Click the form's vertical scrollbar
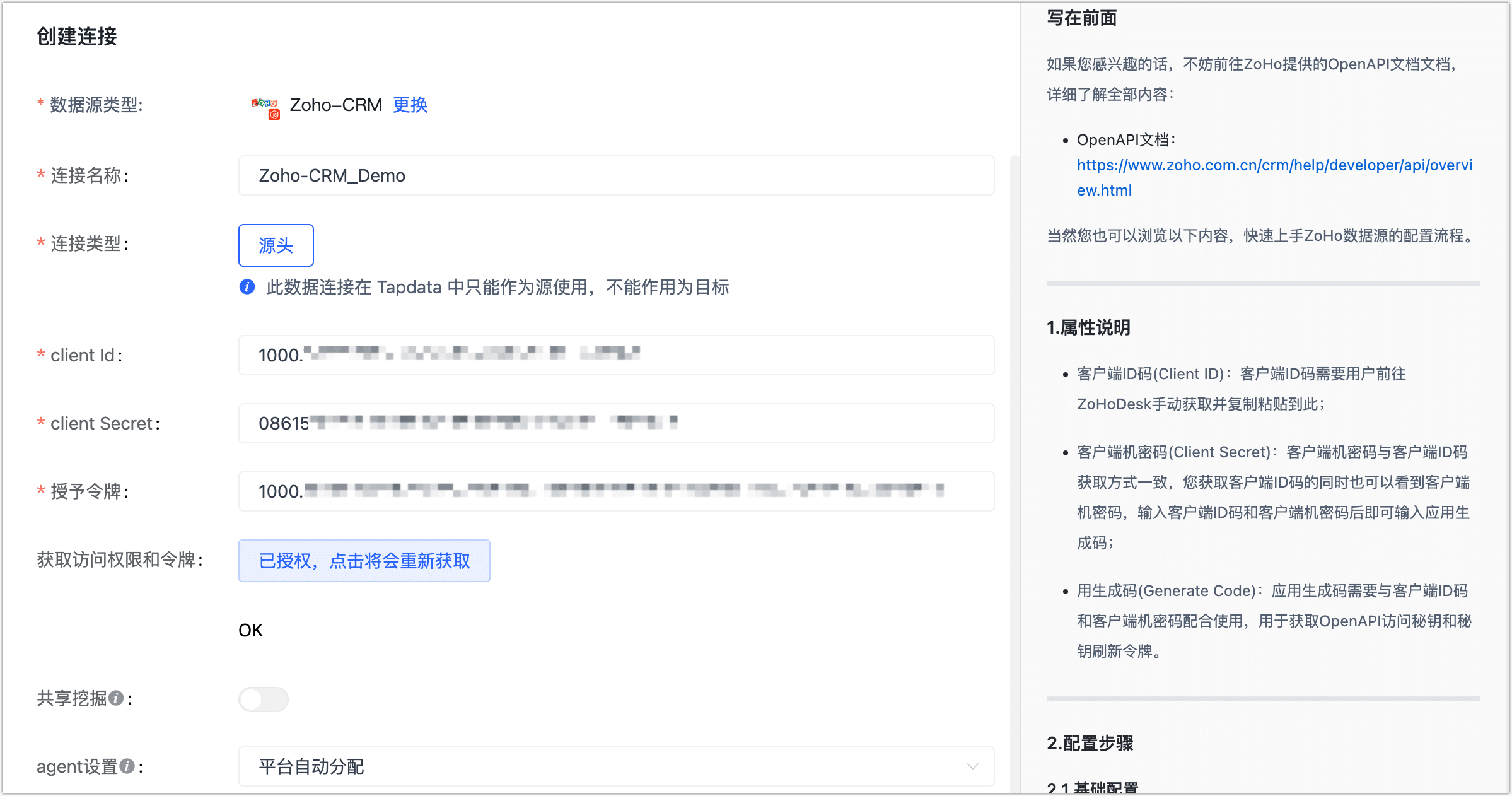Viewport: 1512px width, 796px height. point(1015,473)
